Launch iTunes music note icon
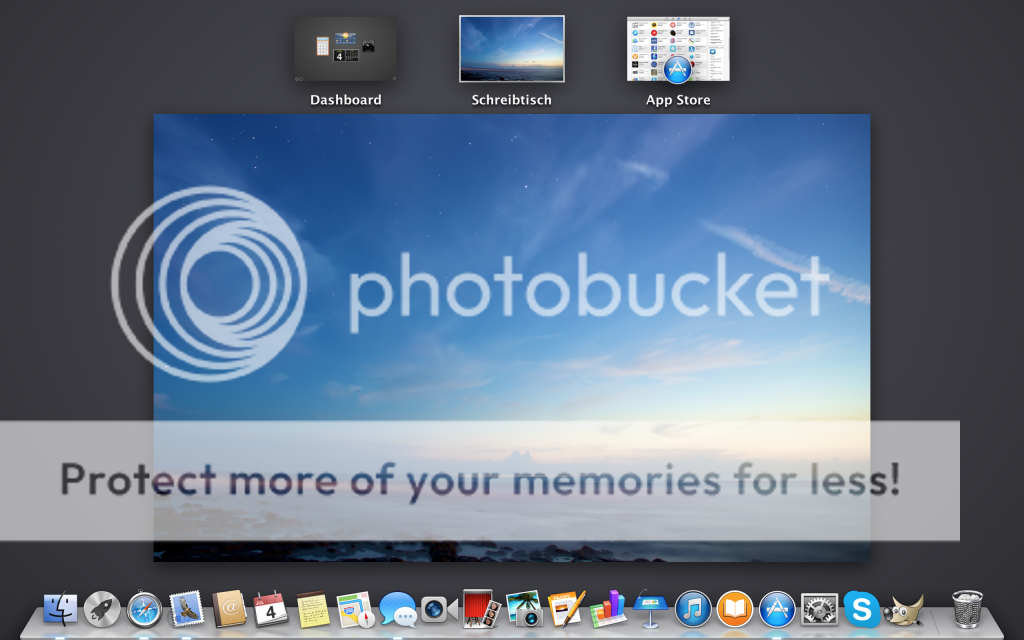1024x640 pixels. click(693, 609)
